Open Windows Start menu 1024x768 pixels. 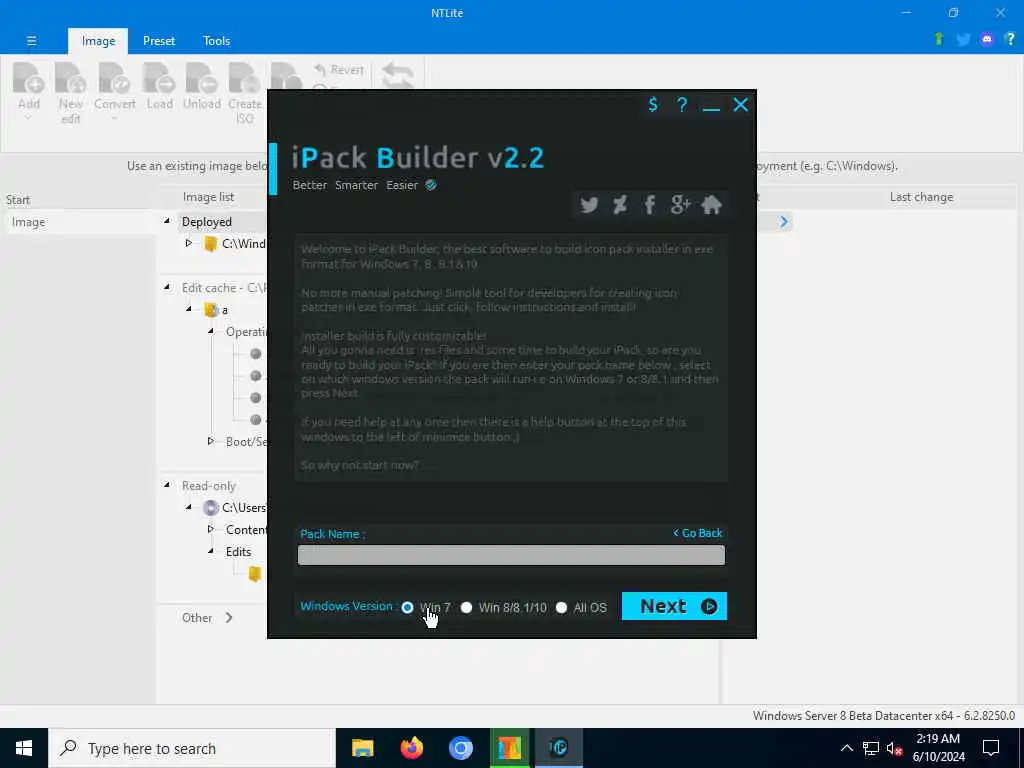[x=24, y=748]
